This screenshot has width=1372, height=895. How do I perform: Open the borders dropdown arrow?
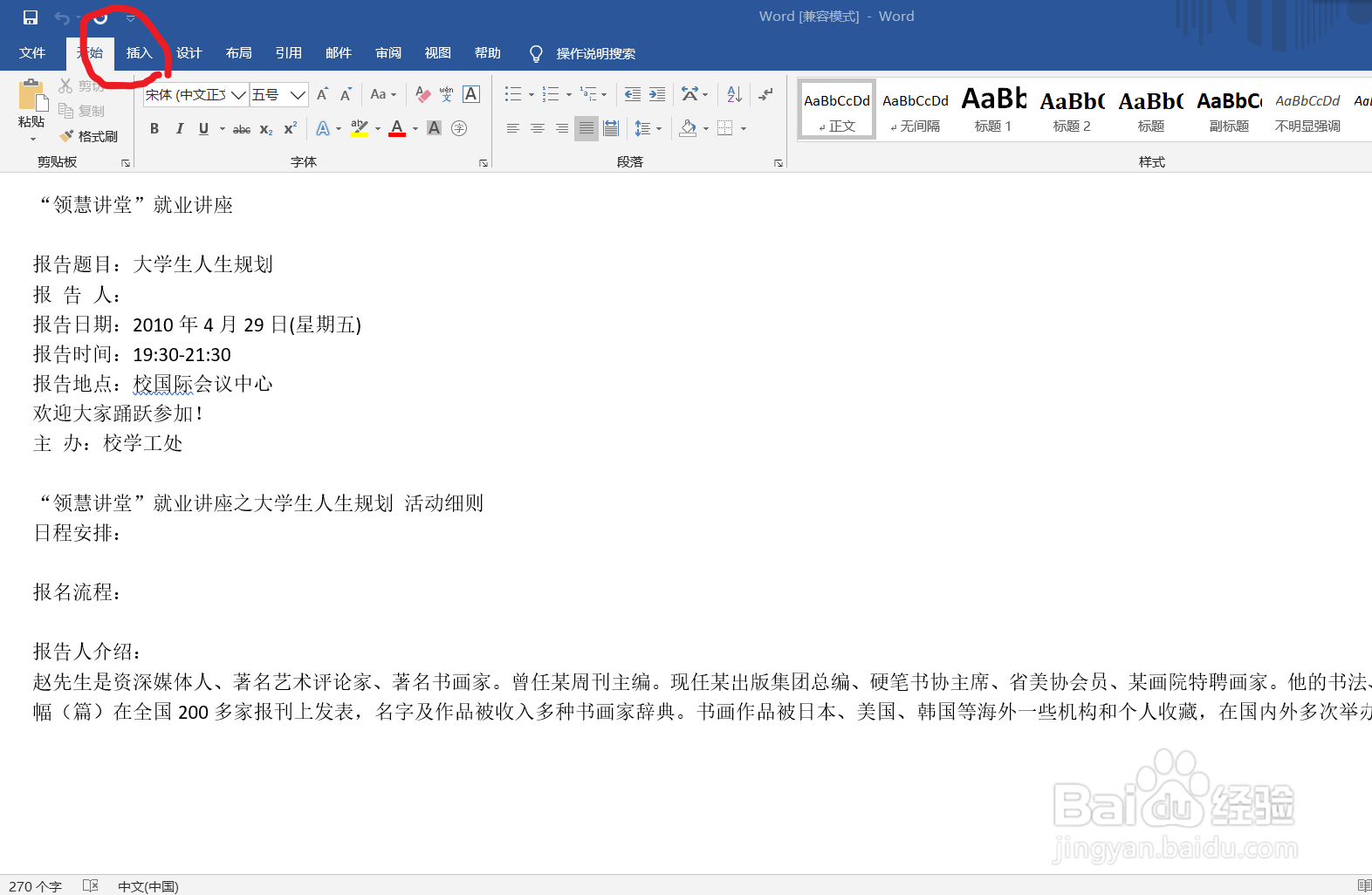click(x=744, y=128)
